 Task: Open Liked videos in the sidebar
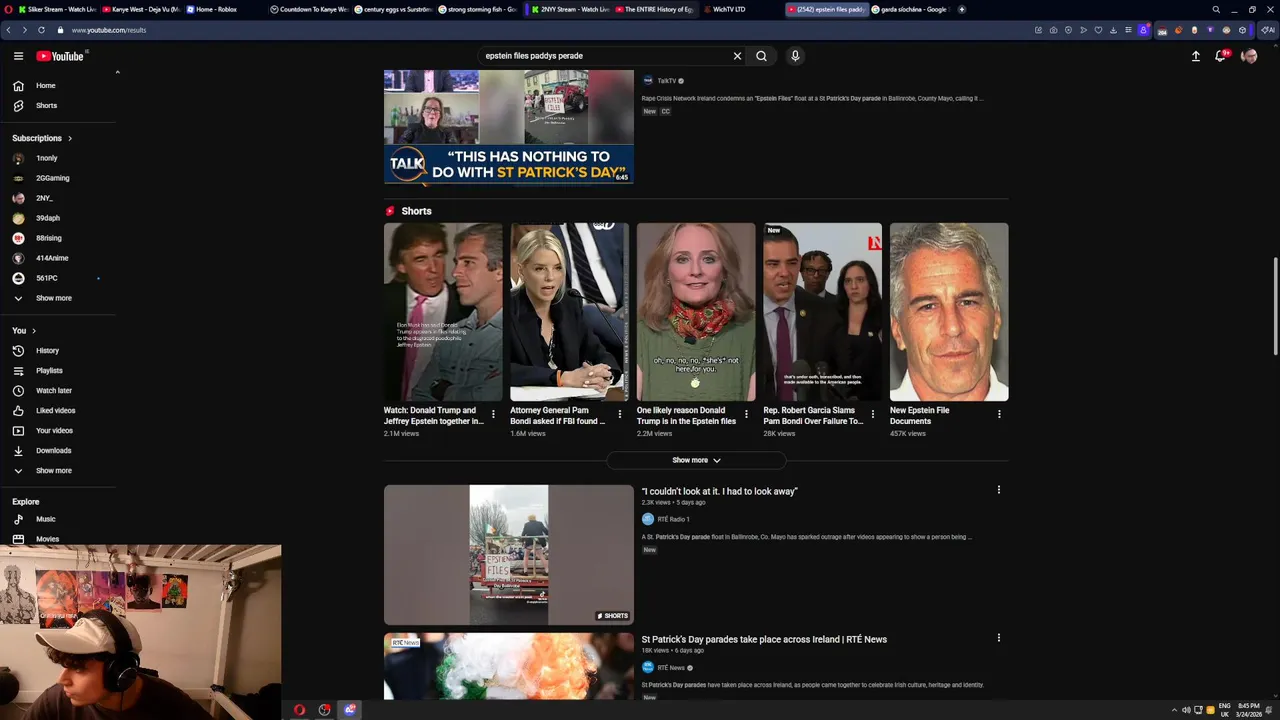click(x=58, y=411)
